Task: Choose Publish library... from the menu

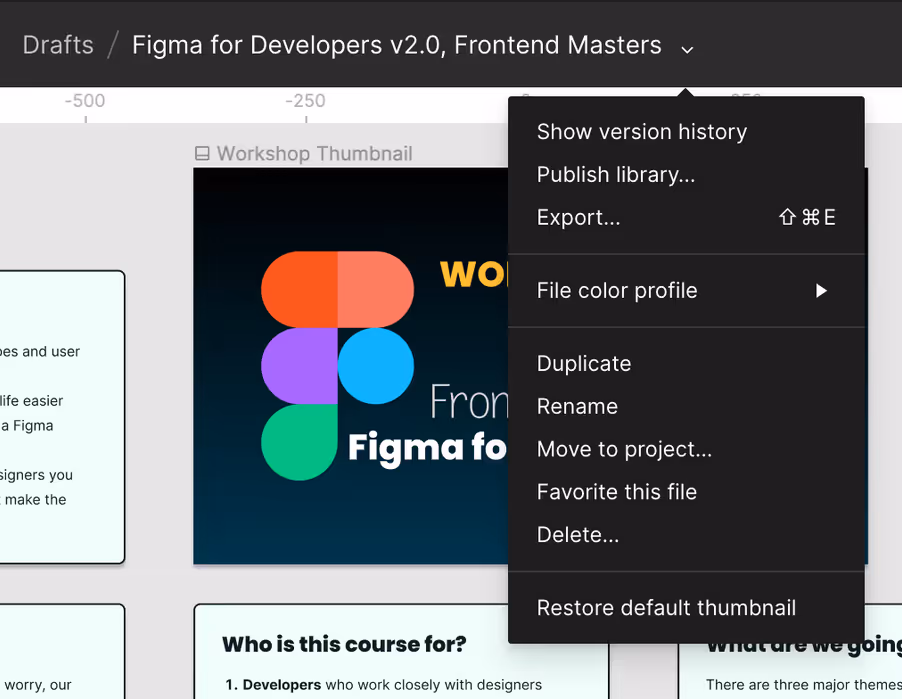Action: [x=687, y=174]
